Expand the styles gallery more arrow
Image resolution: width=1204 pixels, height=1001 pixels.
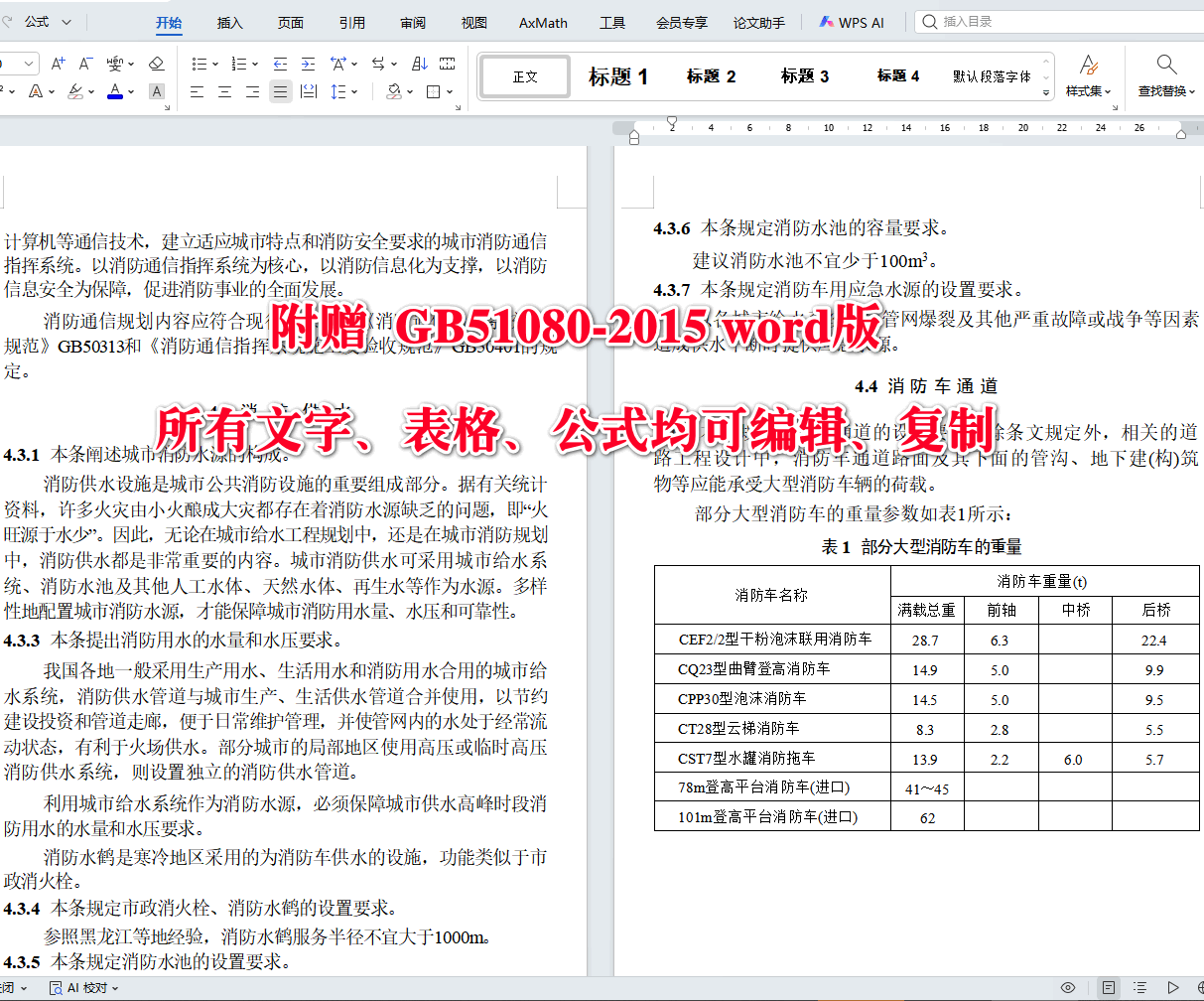[x=1046, y=91]
